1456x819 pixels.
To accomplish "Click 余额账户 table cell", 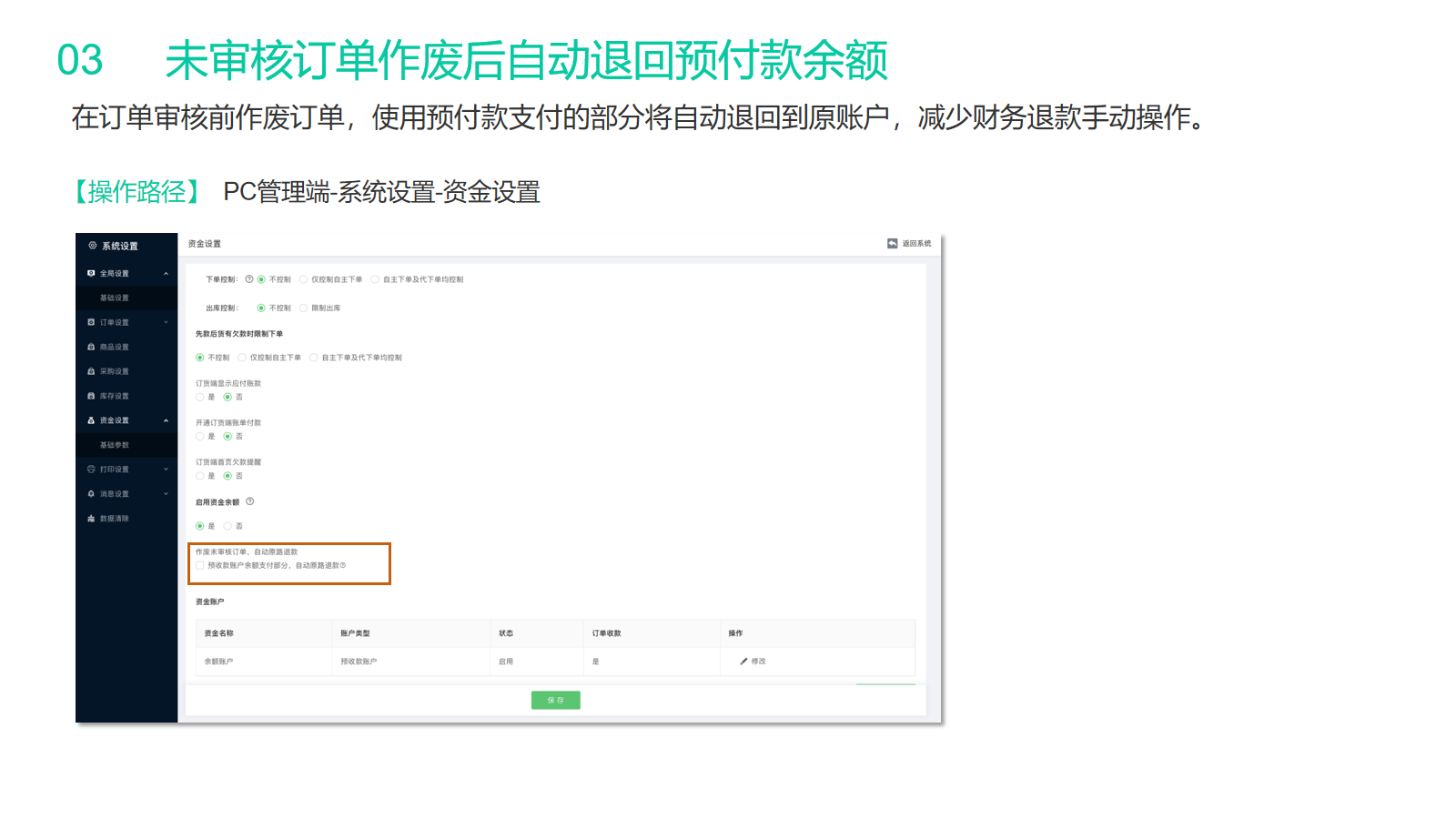I will point(219,662).
